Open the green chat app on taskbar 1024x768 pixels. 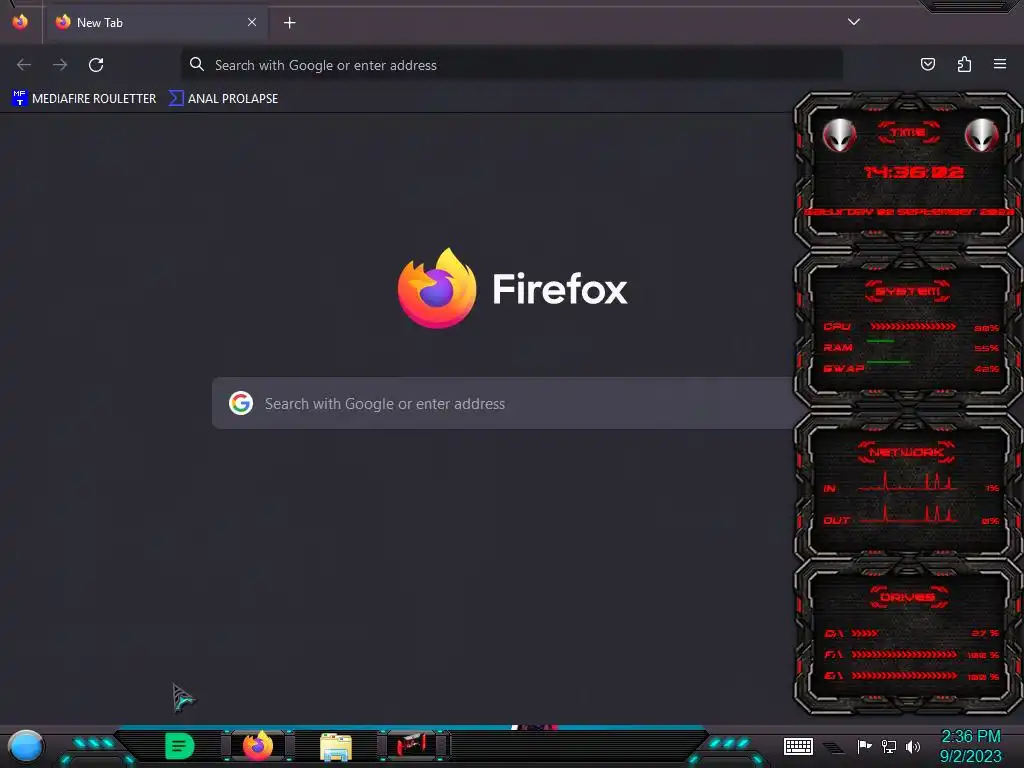(180, 746)
